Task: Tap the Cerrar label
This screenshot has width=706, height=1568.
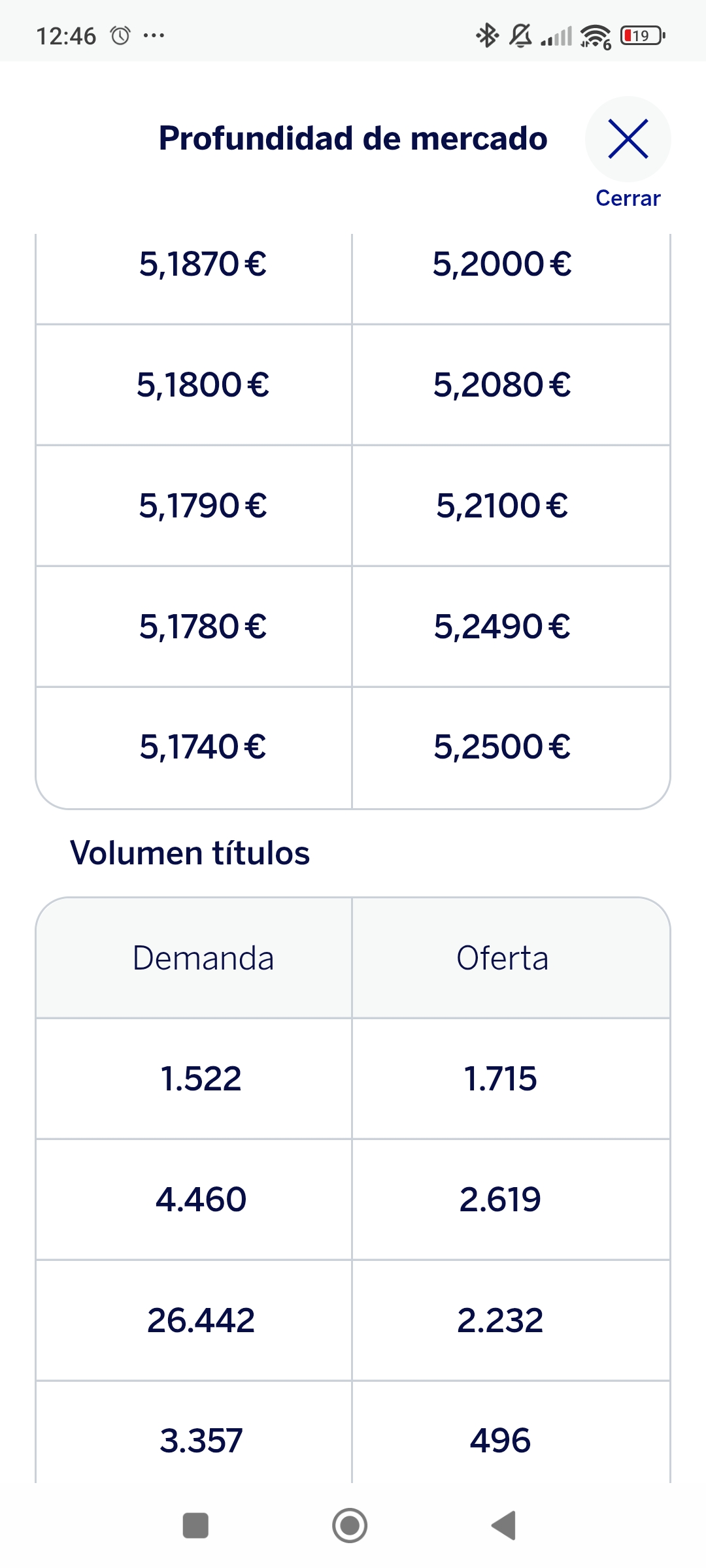Action: click(x=628, y=198)
